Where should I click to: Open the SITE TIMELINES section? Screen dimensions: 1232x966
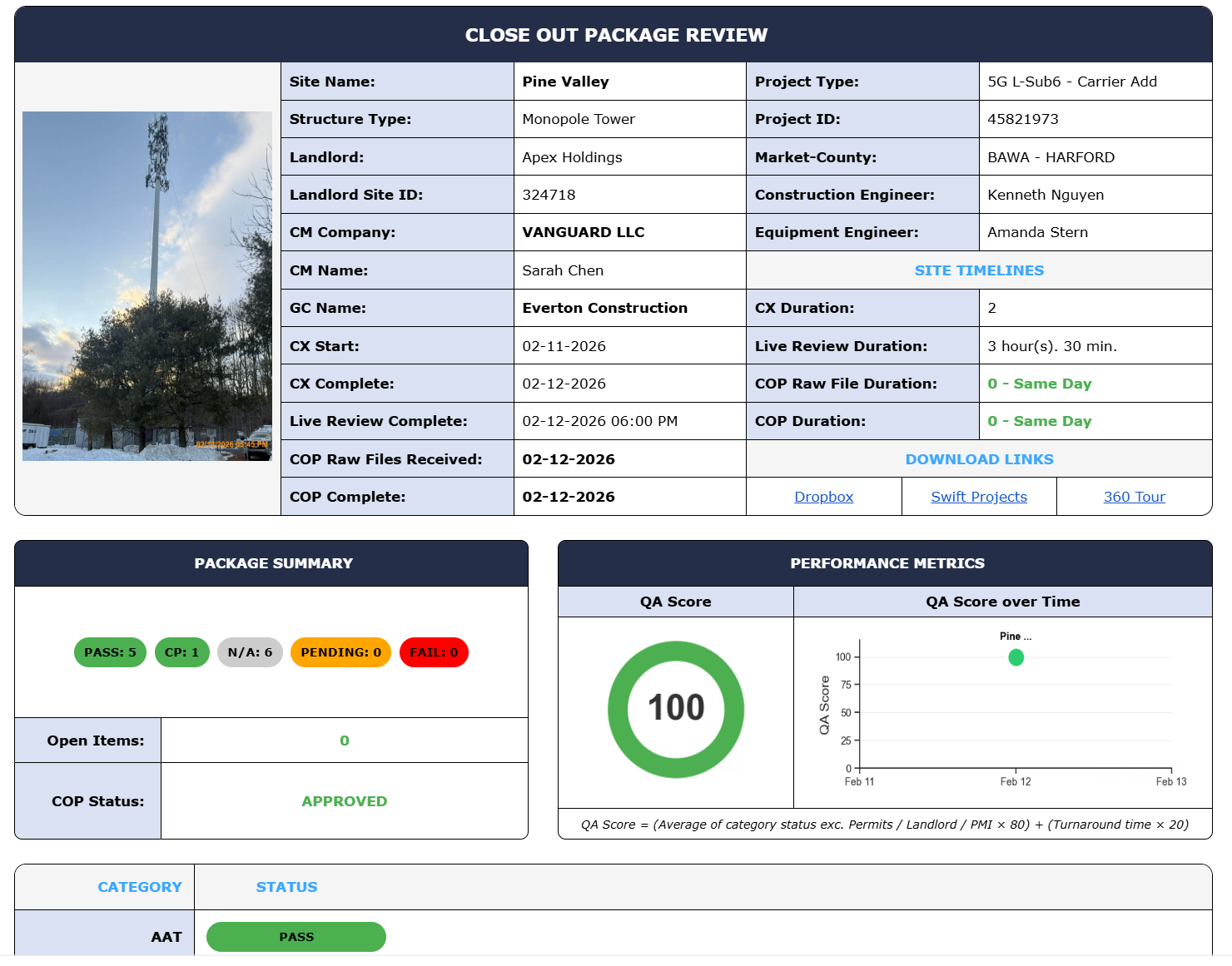click(979, 270)
